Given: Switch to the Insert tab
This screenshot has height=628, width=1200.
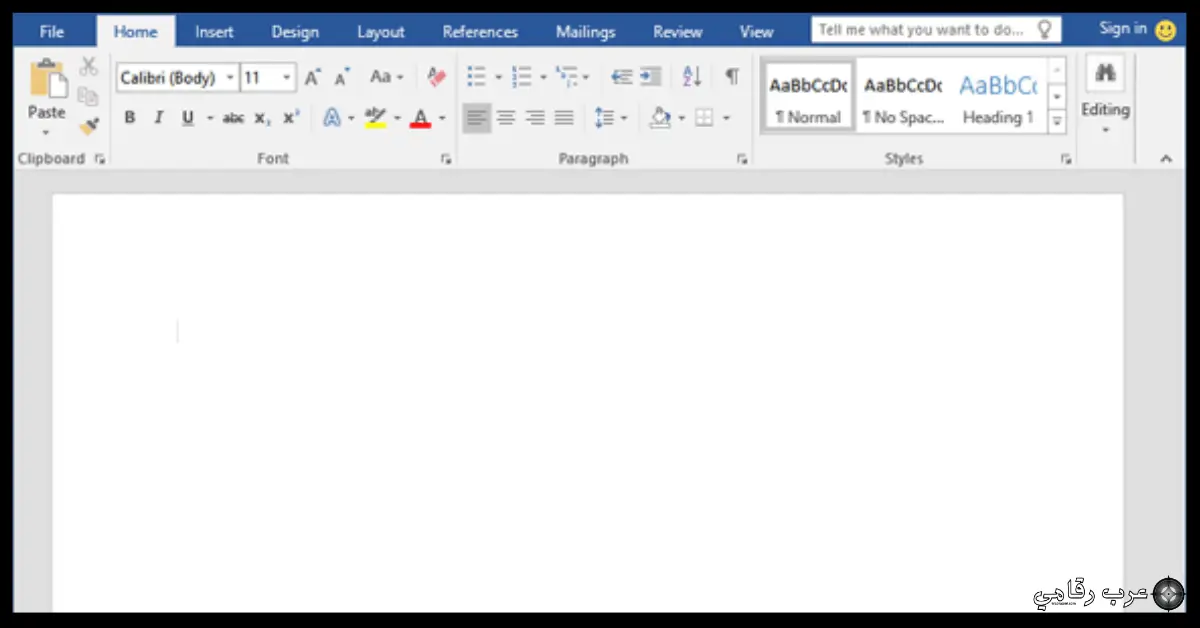Looking at the screenshot, I should pyautogui.click(x=214, y=32).
